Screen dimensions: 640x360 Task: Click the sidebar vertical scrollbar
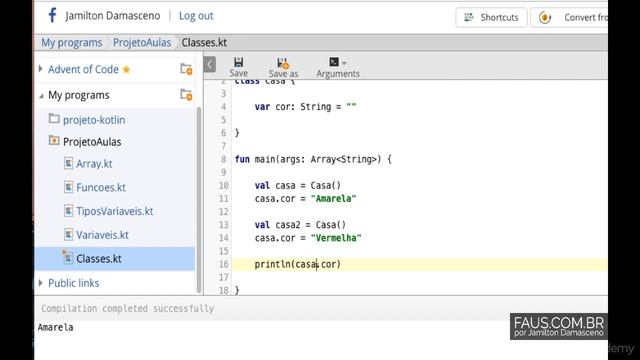click(x=199, y=200)
